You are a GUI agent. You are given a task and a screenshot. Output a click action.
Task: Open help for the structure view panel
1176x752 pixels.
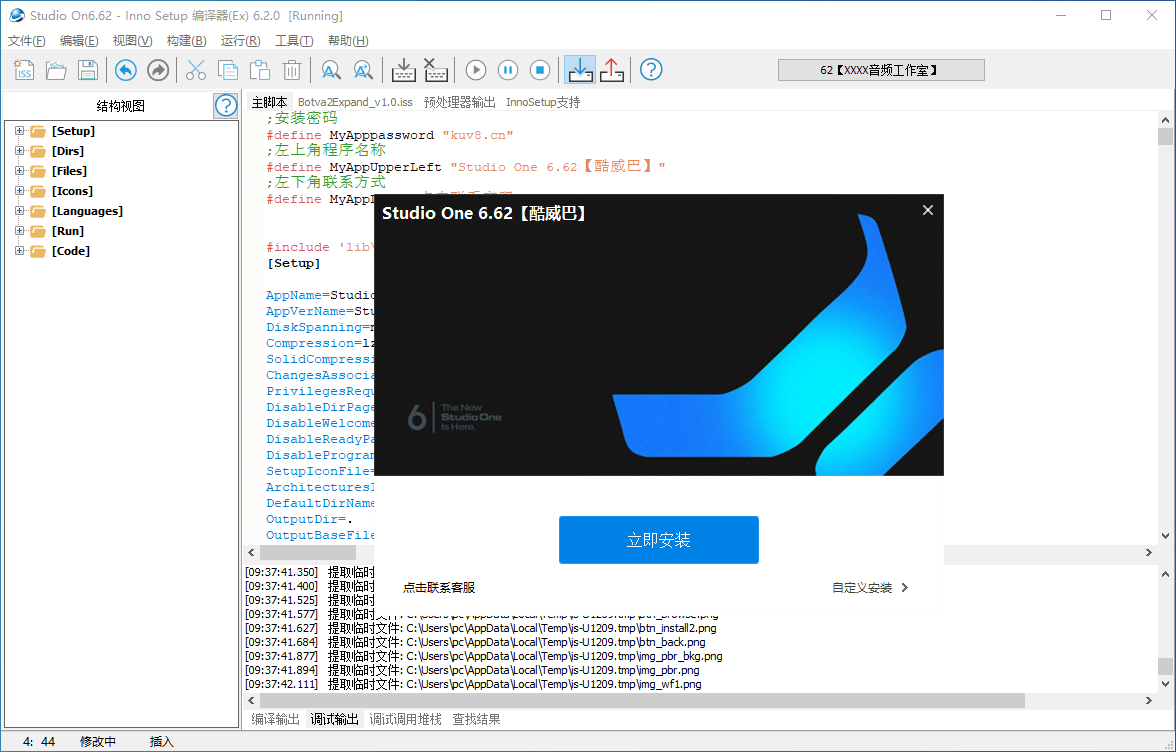226,106
